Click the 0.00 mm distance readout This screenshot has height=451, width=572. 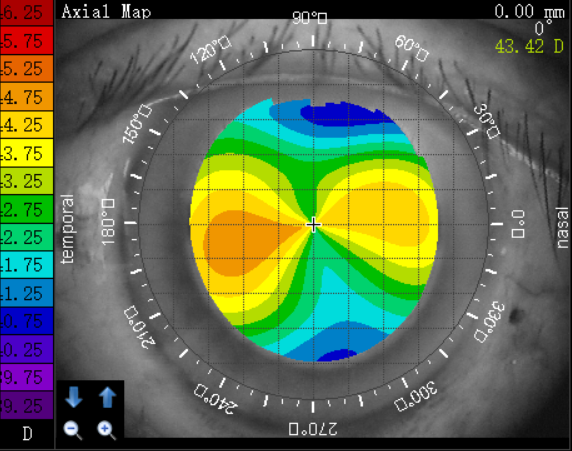pyautogui.click(x=529, y=11)
